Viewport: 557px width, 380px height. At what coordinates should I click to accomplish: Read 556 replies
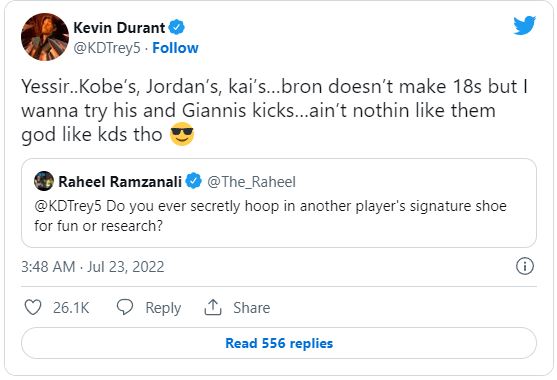[279, 343]
